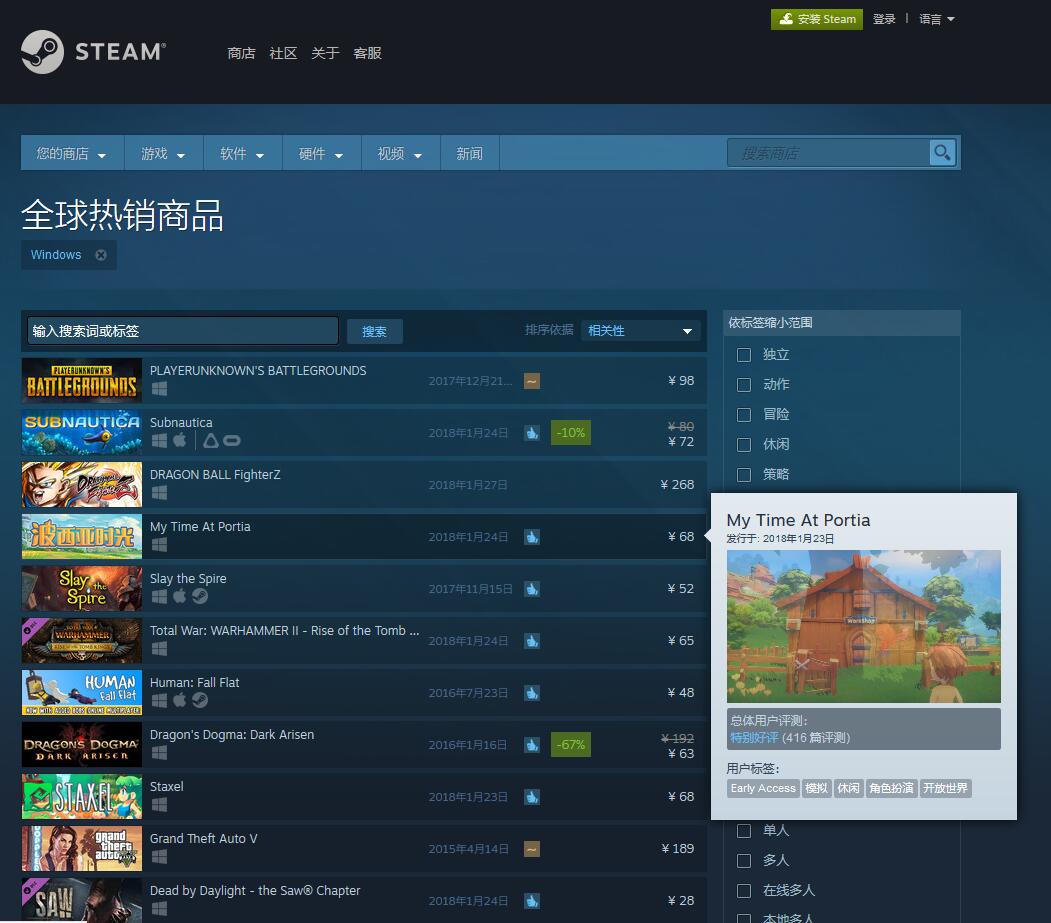Image resolution: width=1051 pixels, height=923 pixels.
Task: Open the 软件 dropdown menu
Action: click(x=242, y=153)
